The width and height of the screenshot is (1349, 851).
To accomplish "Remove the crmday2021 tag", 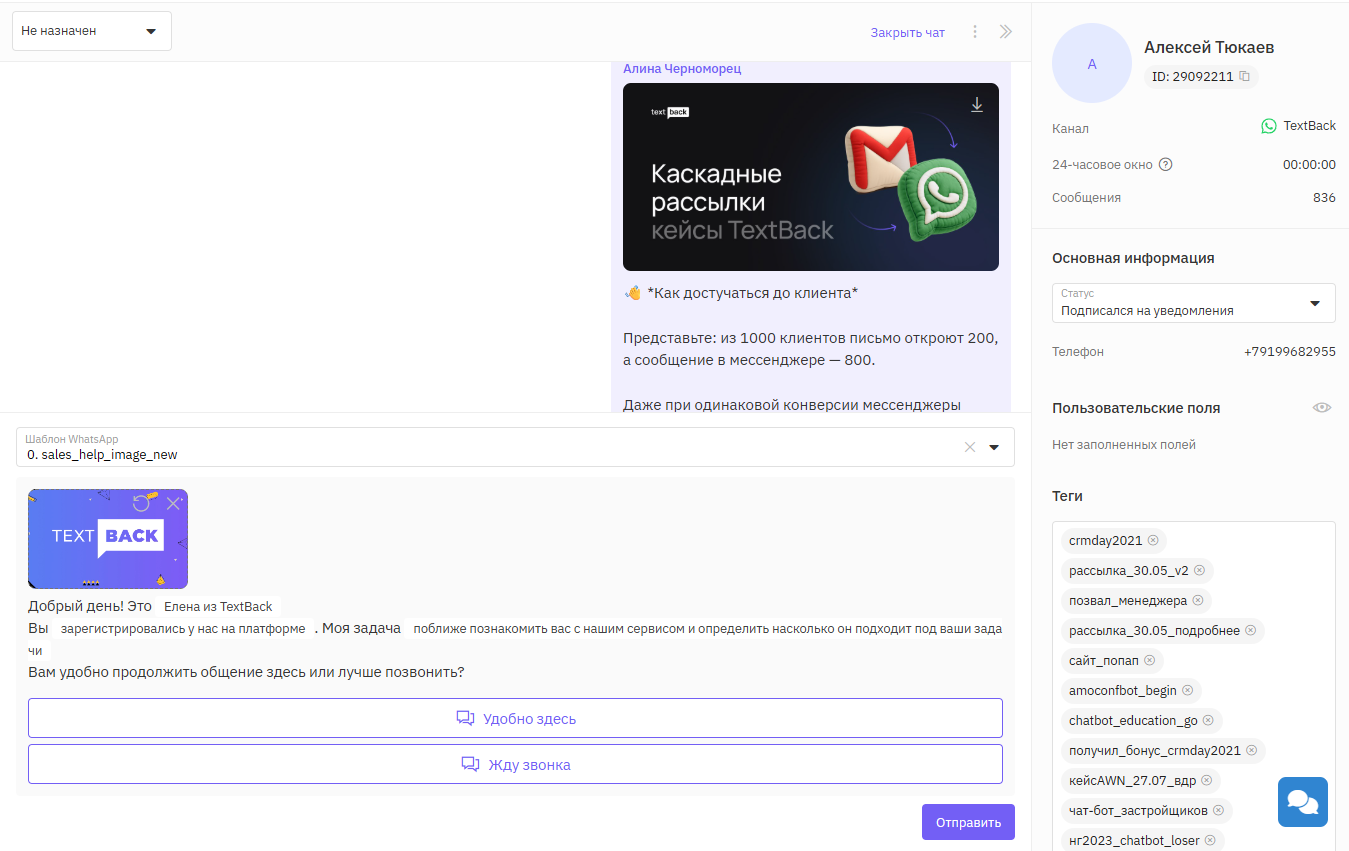I will tap(1153, 540).
